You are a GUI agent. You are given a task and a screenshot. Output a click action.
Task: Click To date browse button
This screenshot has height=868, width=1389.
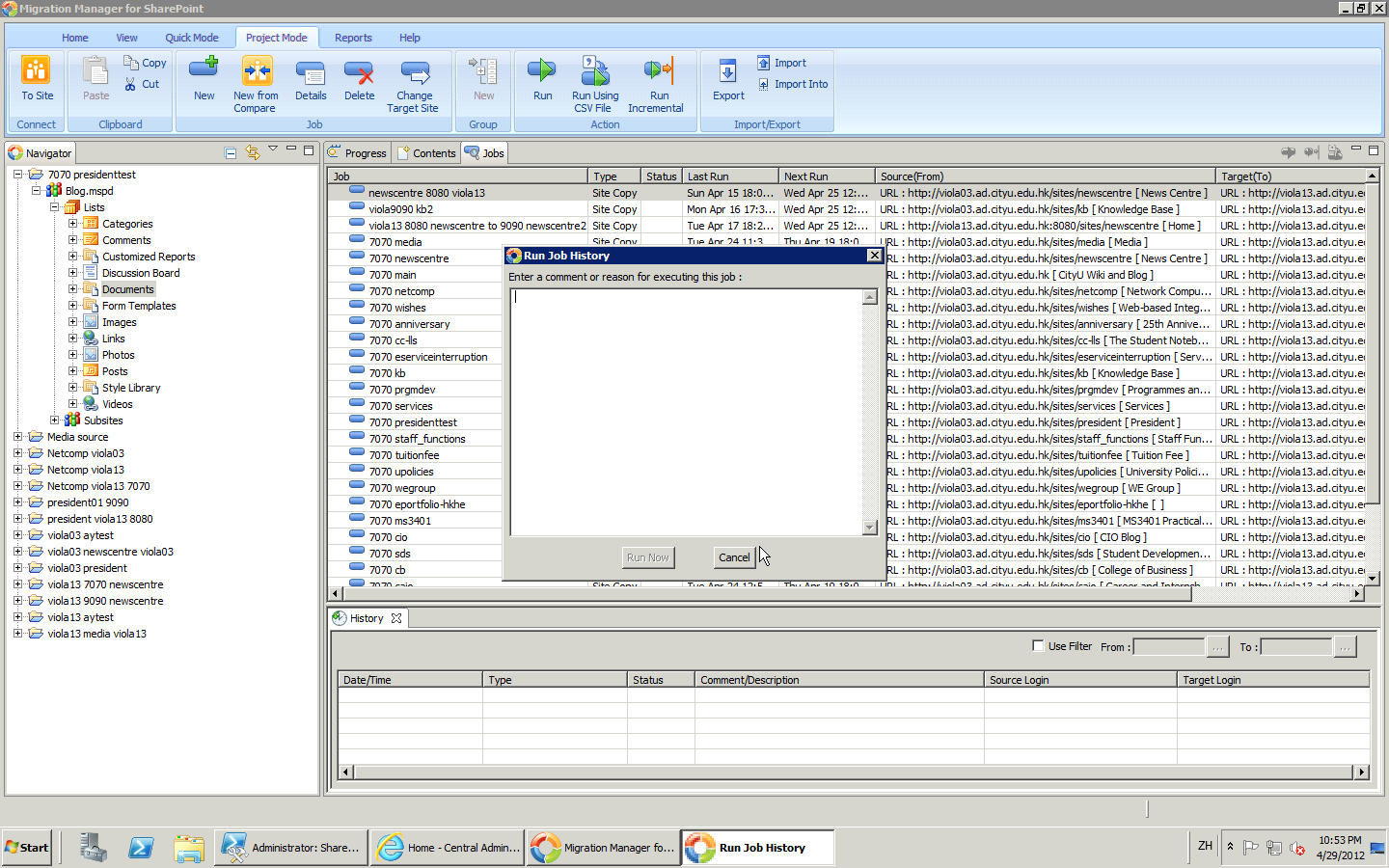click(x=1346, y=646)
